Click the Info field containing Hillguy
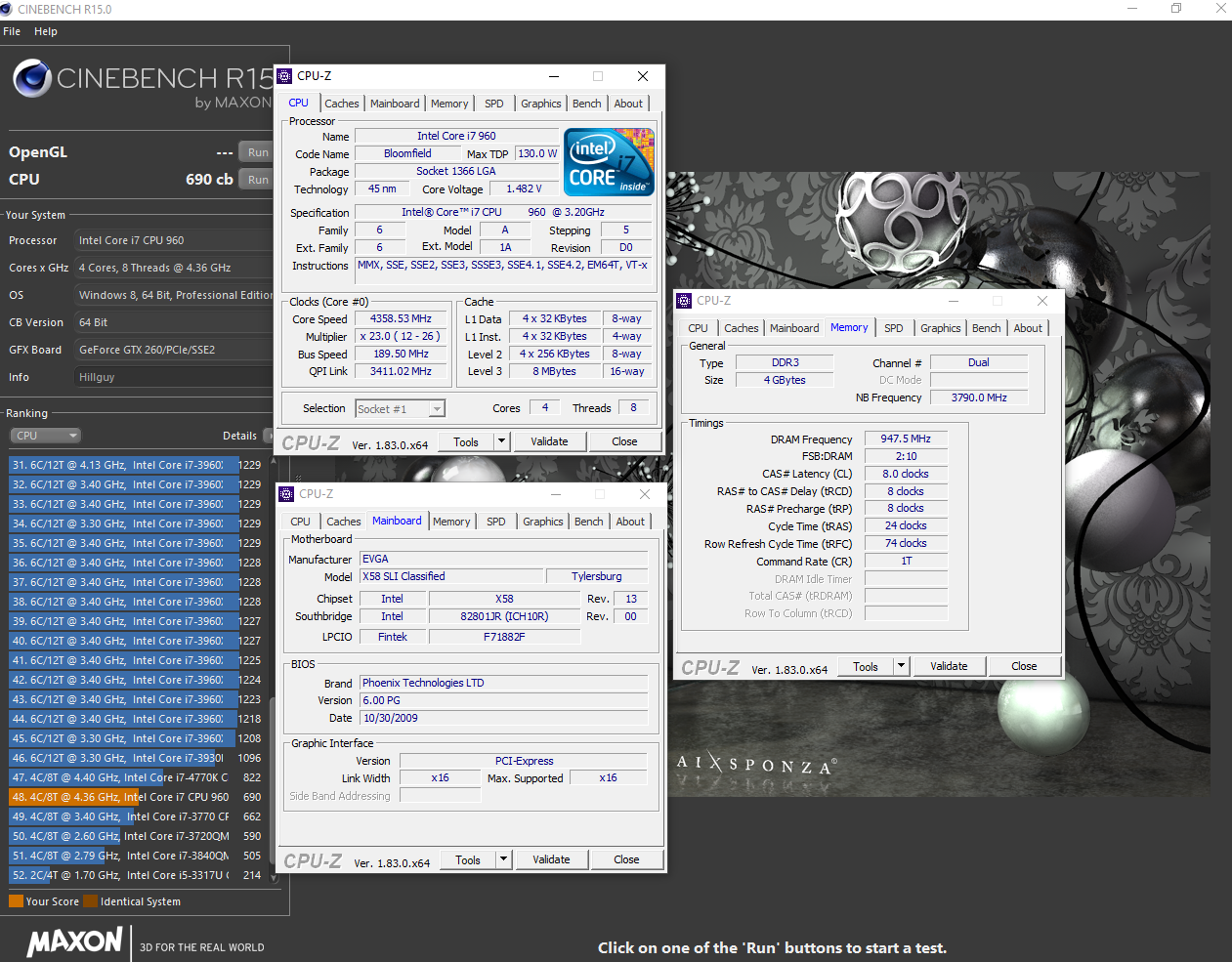The image size is (1232, 962). [174, 377]
